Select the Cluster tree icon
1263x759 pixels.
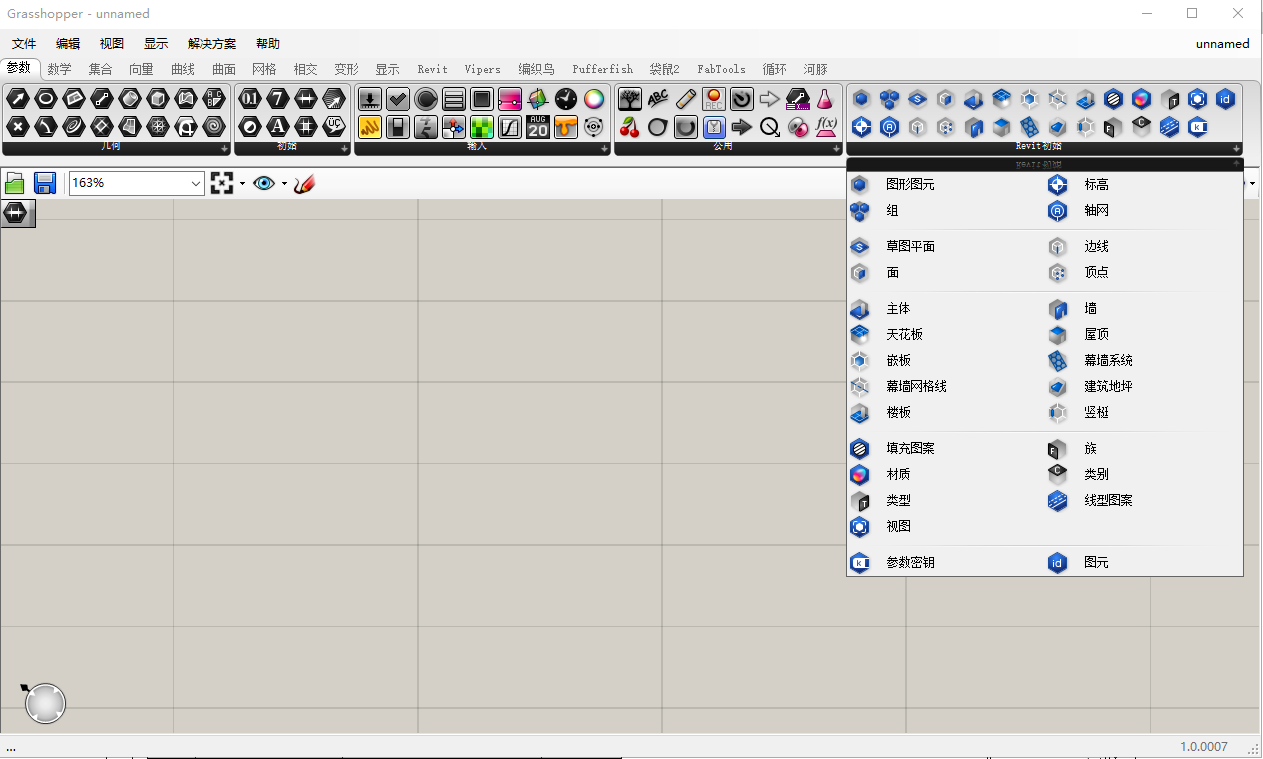pyautogui.click(x=630, y=99)
